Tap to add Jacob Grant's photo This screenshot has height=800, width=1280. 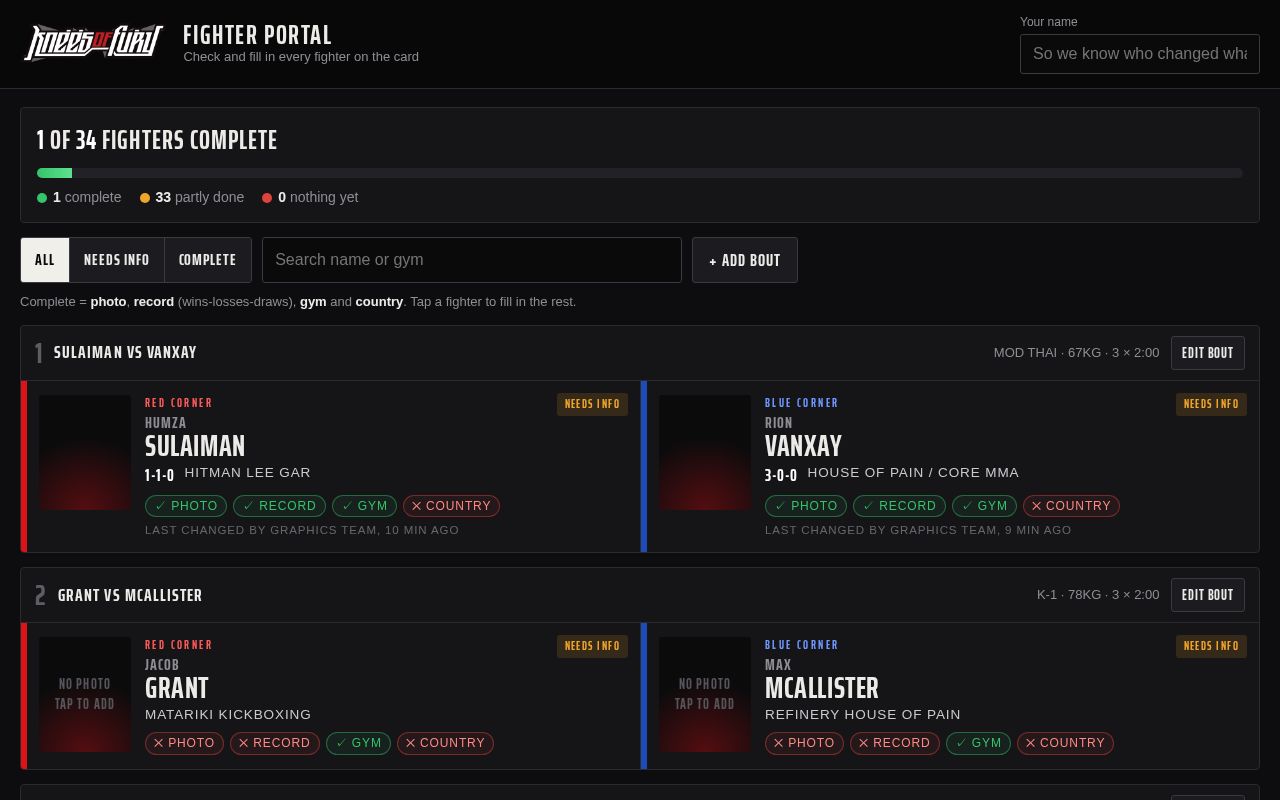tap(85, 694)
